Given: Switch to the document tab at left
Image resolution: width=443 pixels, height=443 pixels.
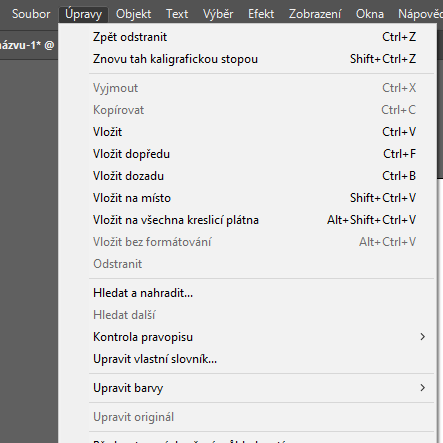Looking at the screenshot, I should pos(28,45).
